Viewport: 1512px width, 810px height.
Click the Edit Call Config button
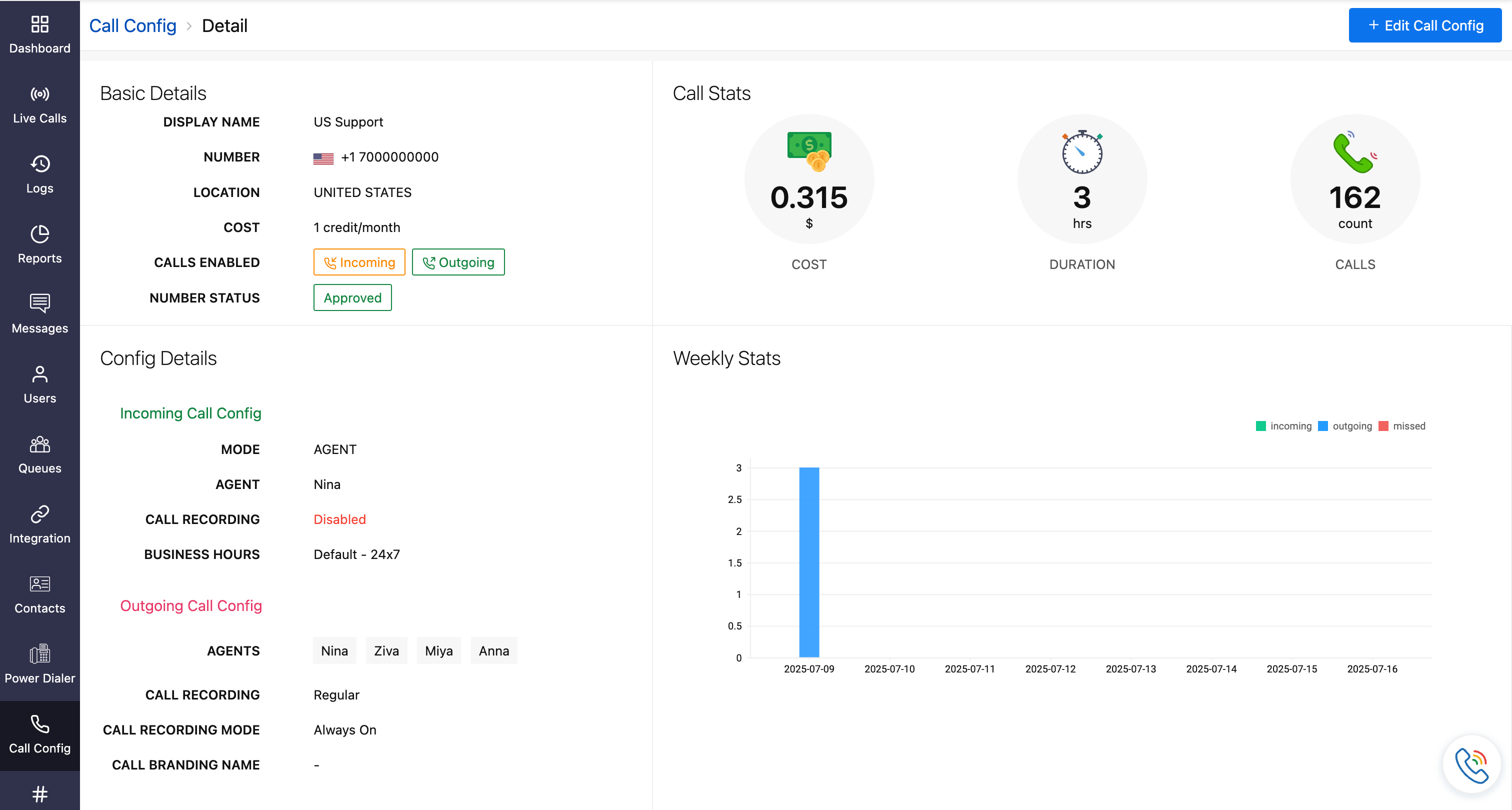click(x=1424, y=25)
